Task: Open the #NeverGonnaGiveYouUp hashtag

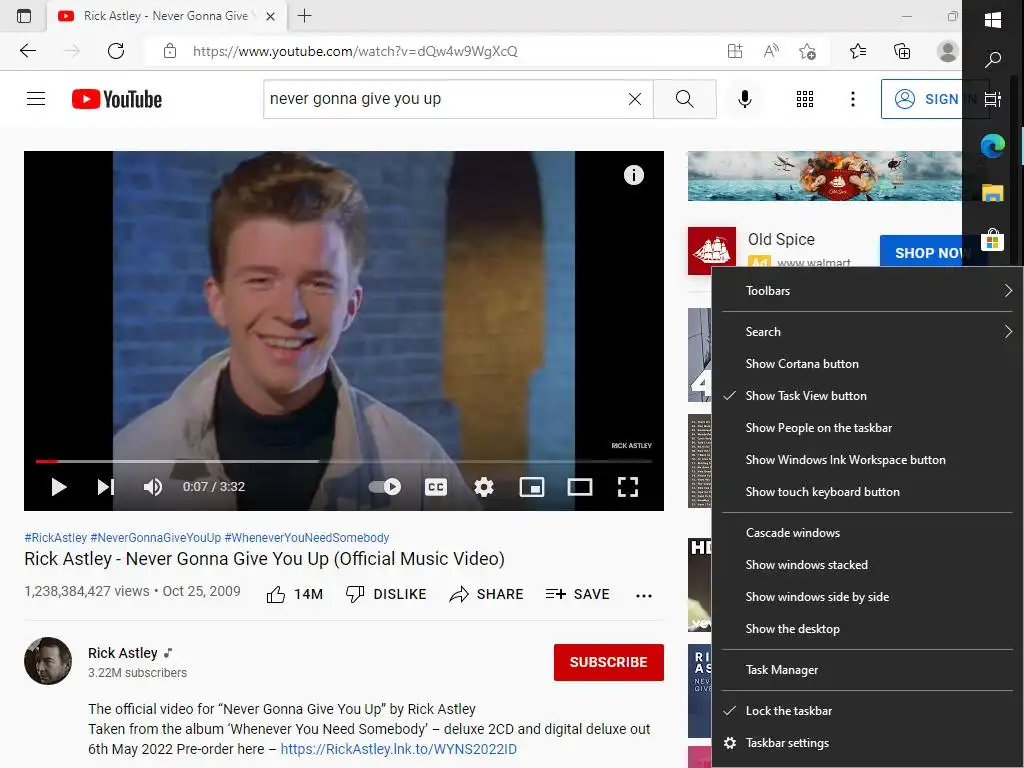Action: pos(155,537)
